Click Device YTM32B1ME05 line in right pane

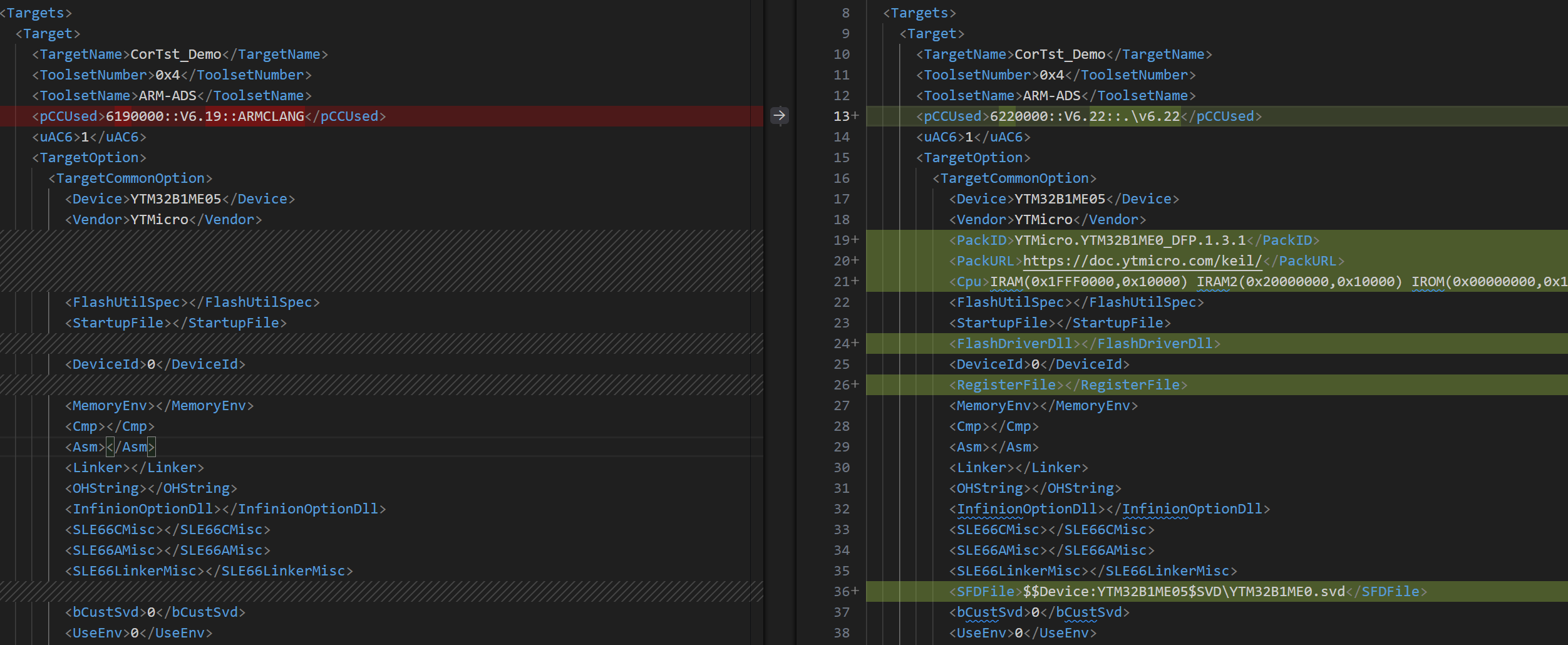click(x=1063, y=199)
